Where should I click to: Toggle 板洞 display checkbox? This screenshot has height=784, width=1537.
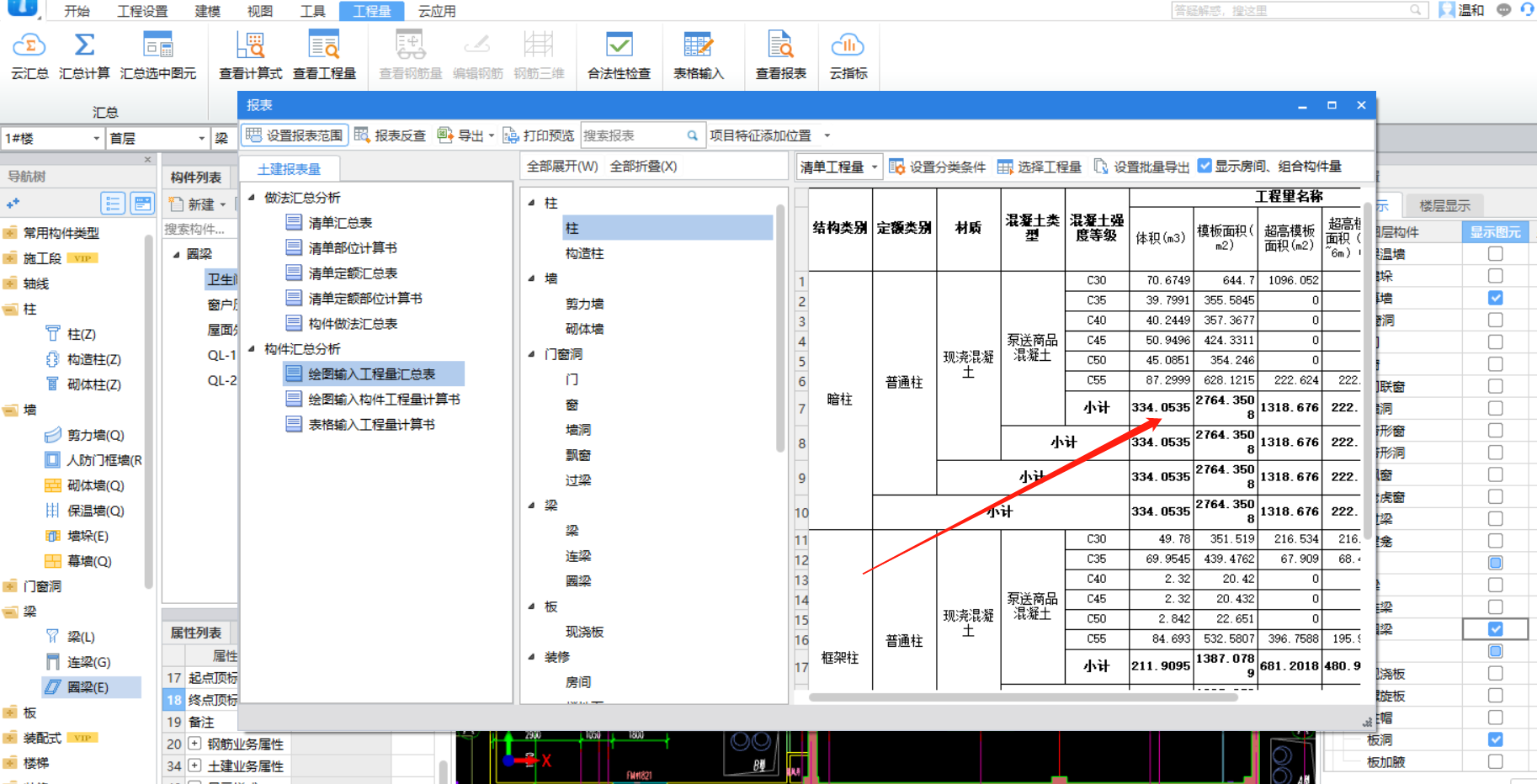pos(1495,739)
